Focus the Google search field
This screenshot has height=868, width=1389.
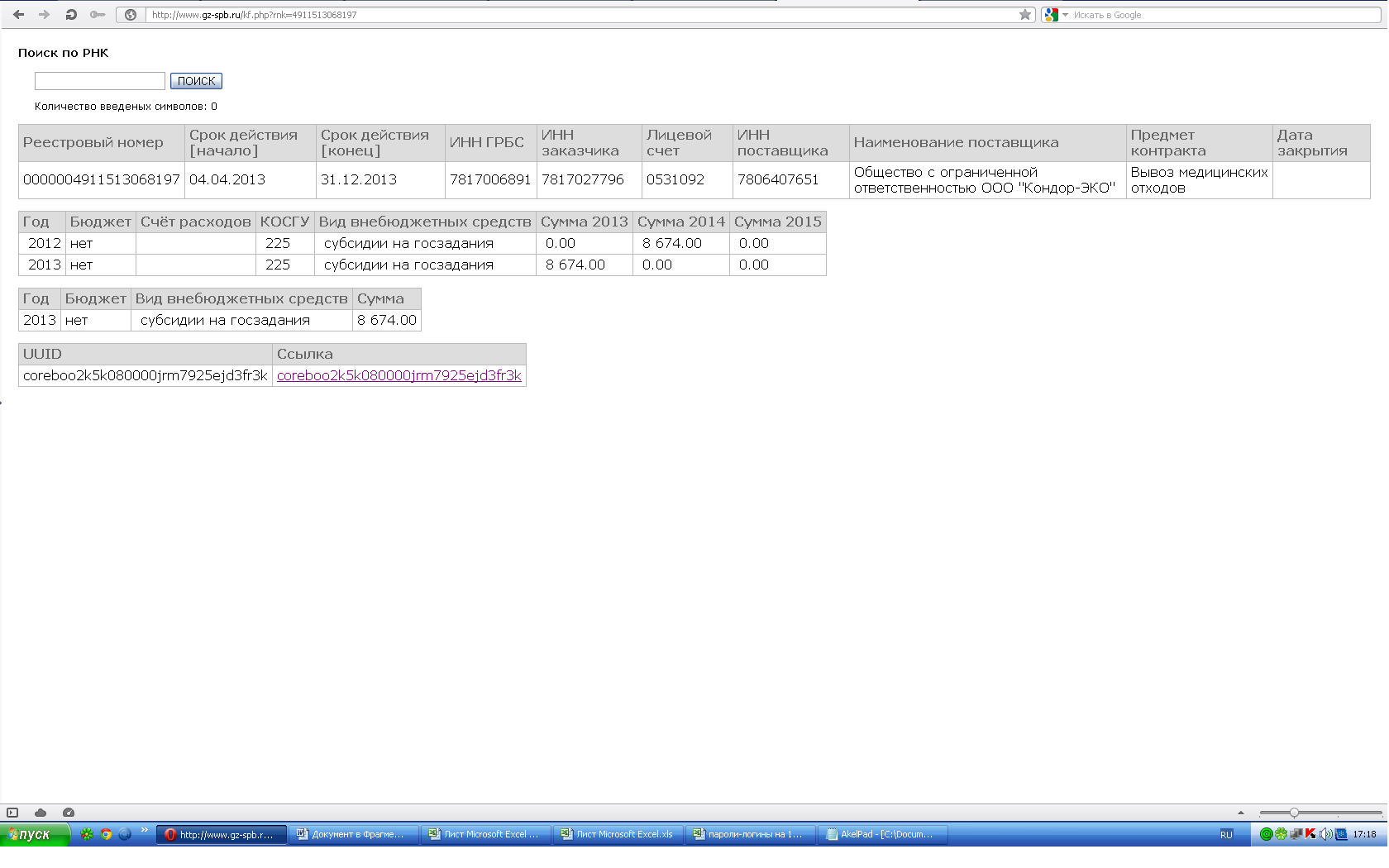[x=1224, y=15]
